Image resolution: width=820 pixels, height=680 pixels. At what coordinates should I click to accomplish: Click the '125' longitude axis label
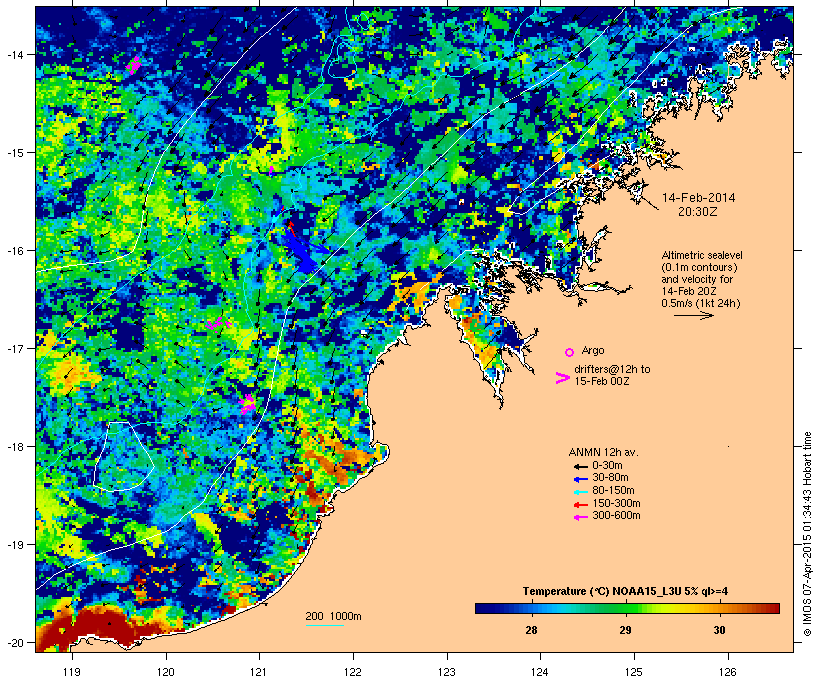coord(634,672)
